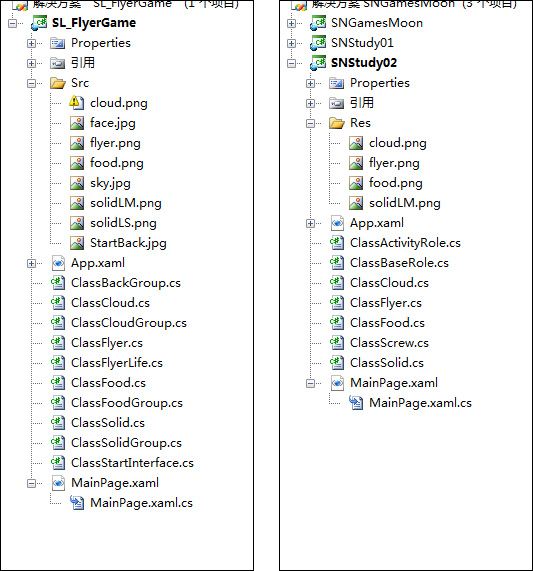Click the C# file icon of ClassScrew.cs
Image resolution: width=533 pixels, height=571 pixels.
(x=337, y=343)
